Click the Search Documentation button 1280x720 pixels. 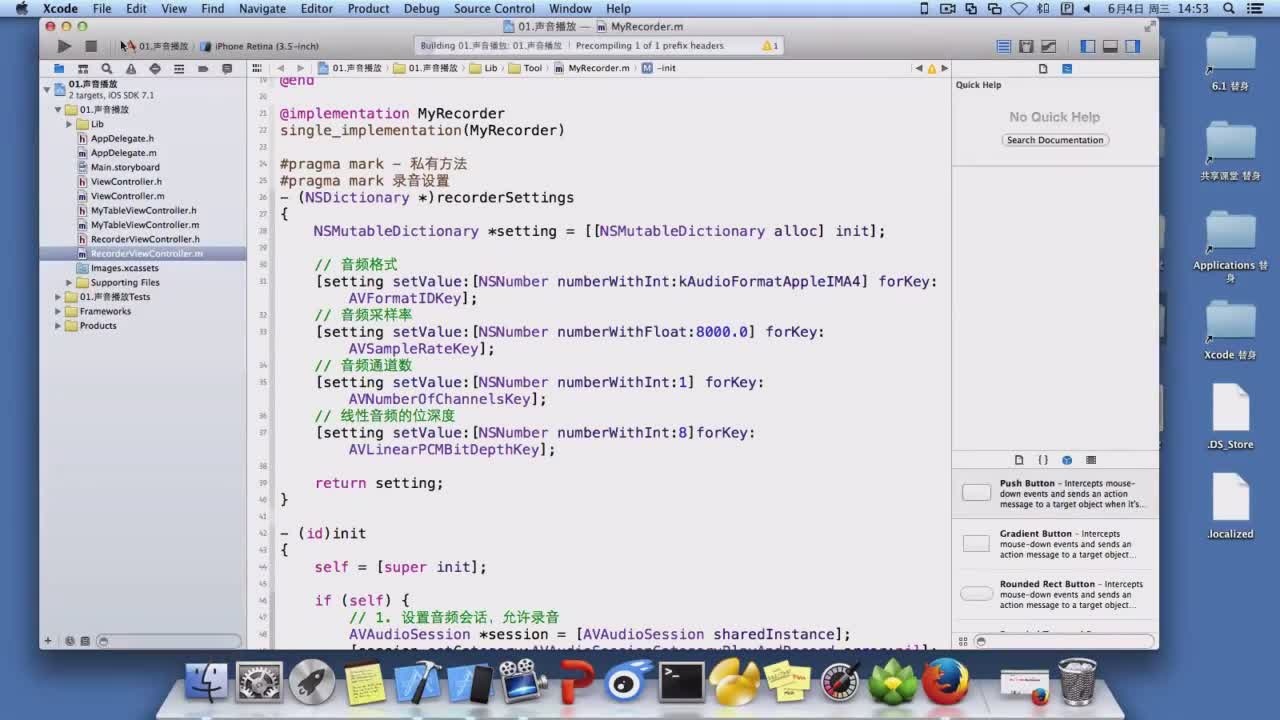click(1055, 140)
